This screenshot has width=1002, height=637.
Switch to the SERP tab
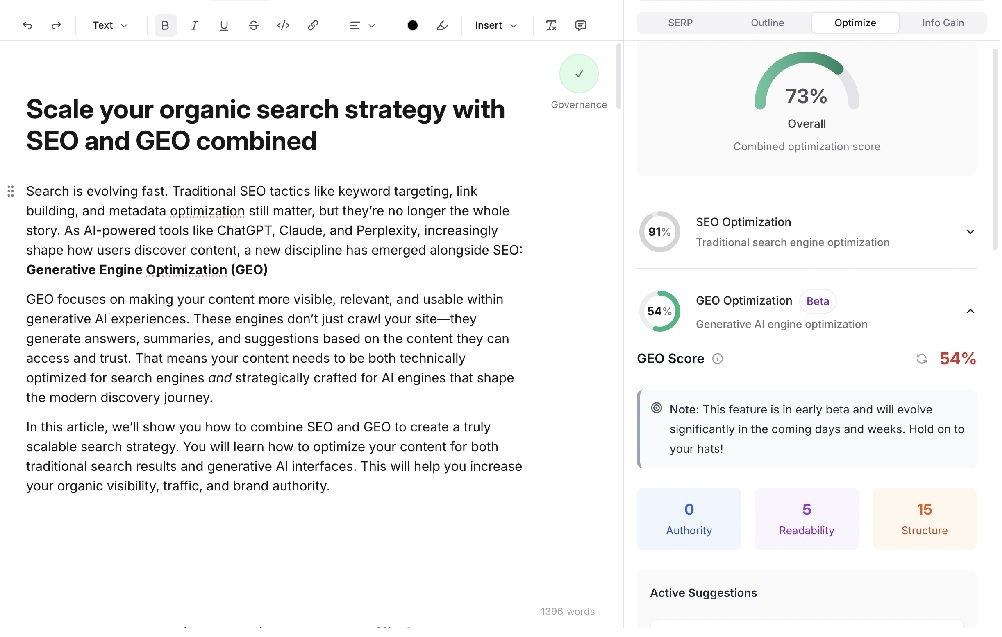tap(680, 22)
